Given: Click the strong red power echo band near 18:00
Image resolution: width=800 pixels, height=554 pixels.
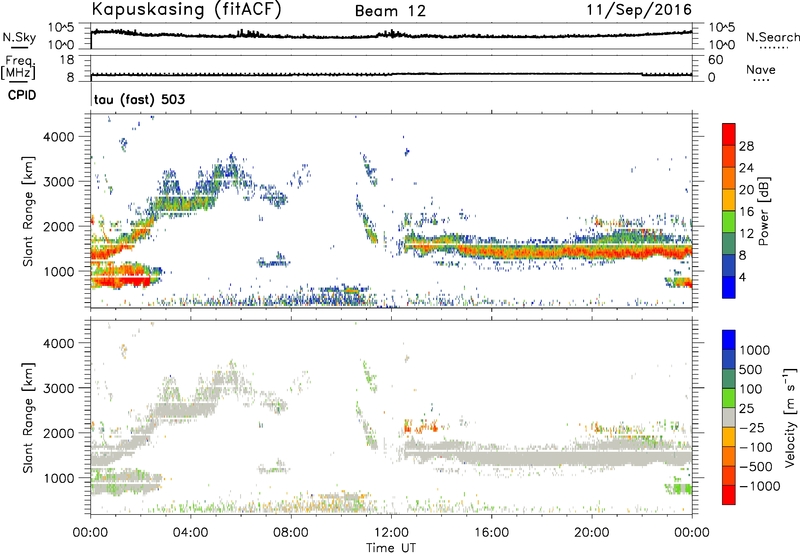Looking at the screenshot, I should (541, 252).
